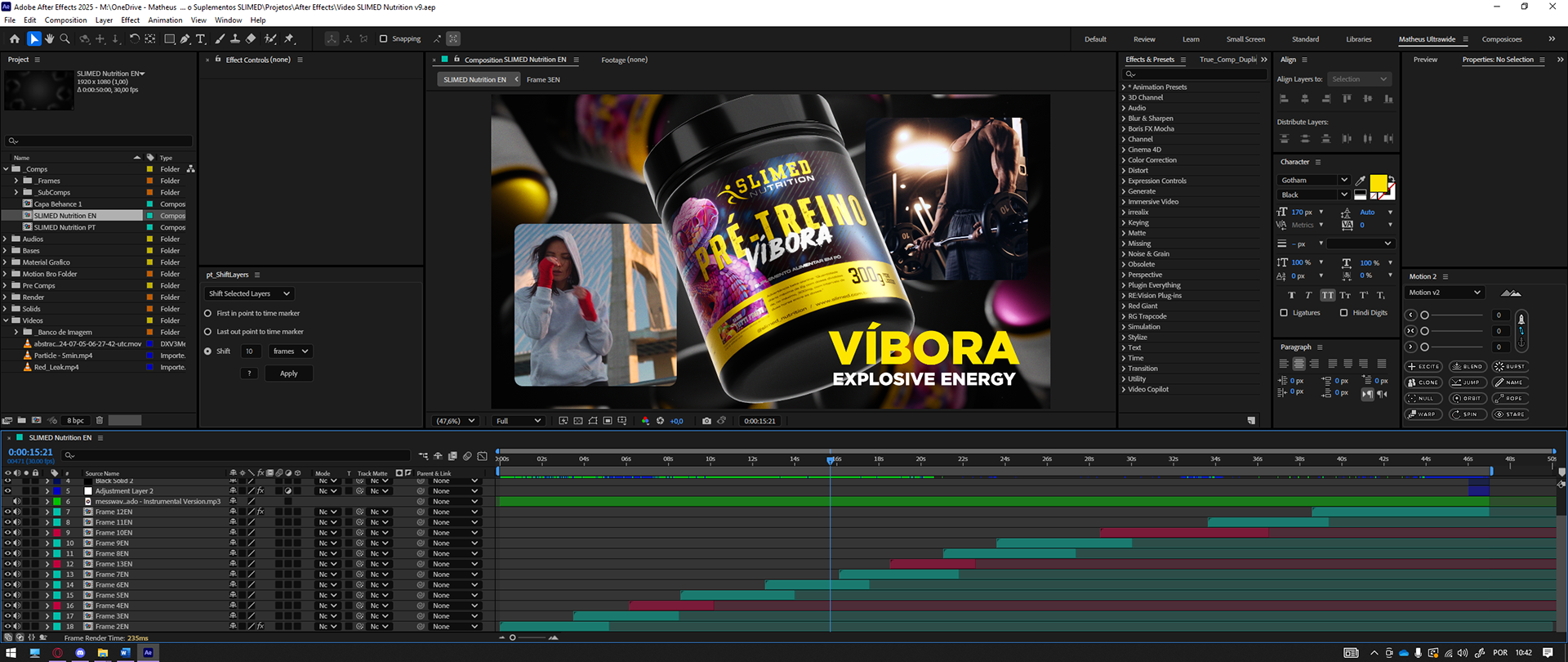Select the Horizontal Type tool
This screenshot has height=662, width=1568.
coord(201,38)
